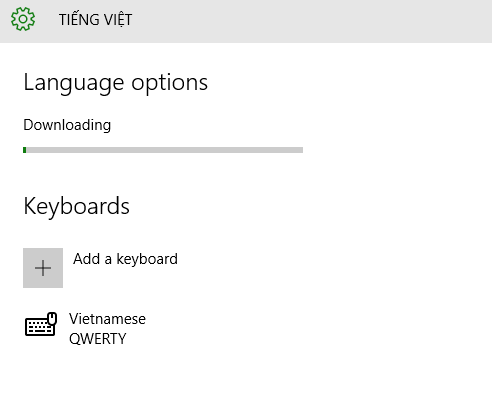Select the "Vietnamese" keyboard name

[x=107, y=319]
